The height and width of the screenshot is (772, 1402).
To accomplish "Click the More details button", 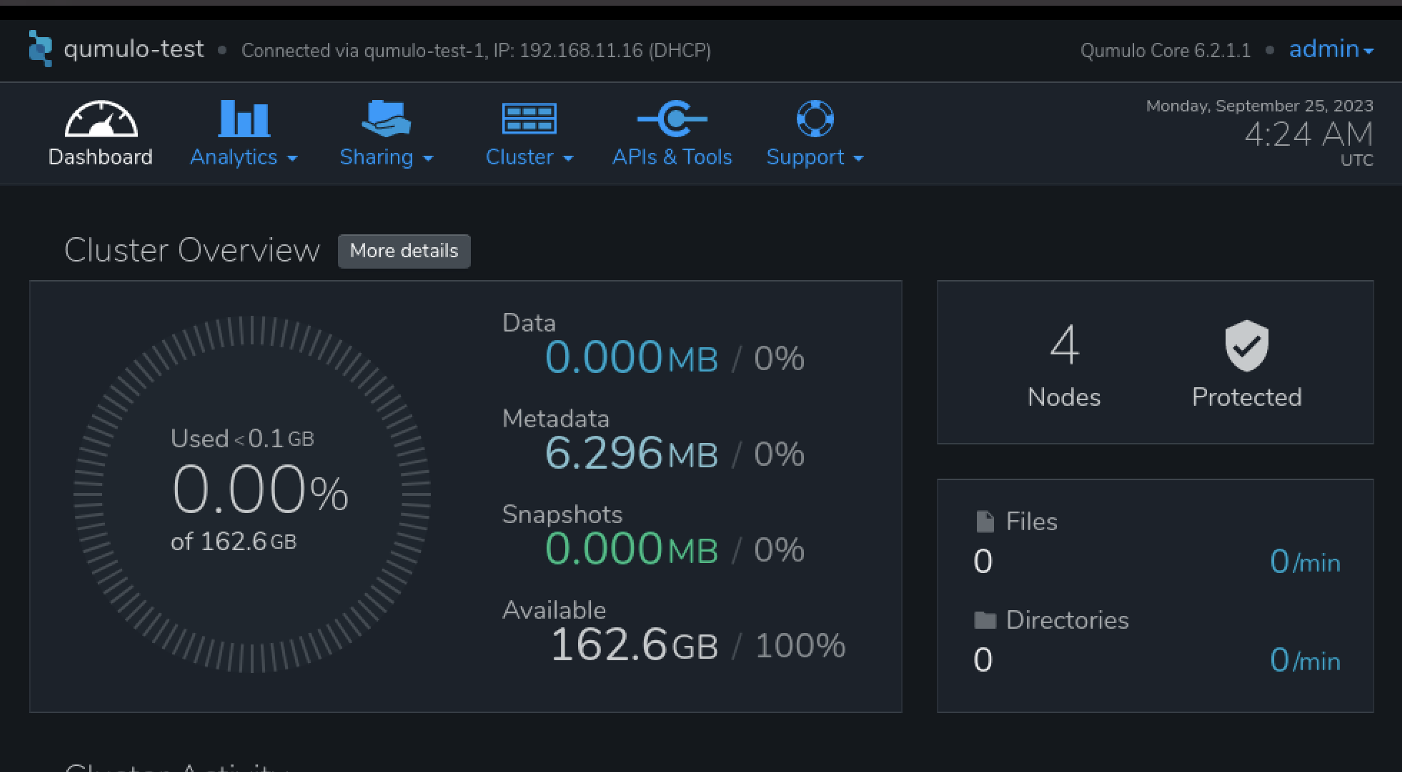I will (x=404, y=251).
